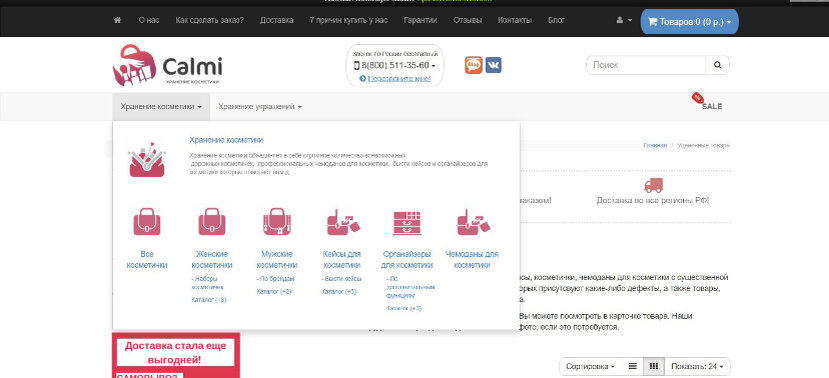The image size is (829, 378).
Task: Expand "Хранение косметики" category menu
Action: (161, 106)
